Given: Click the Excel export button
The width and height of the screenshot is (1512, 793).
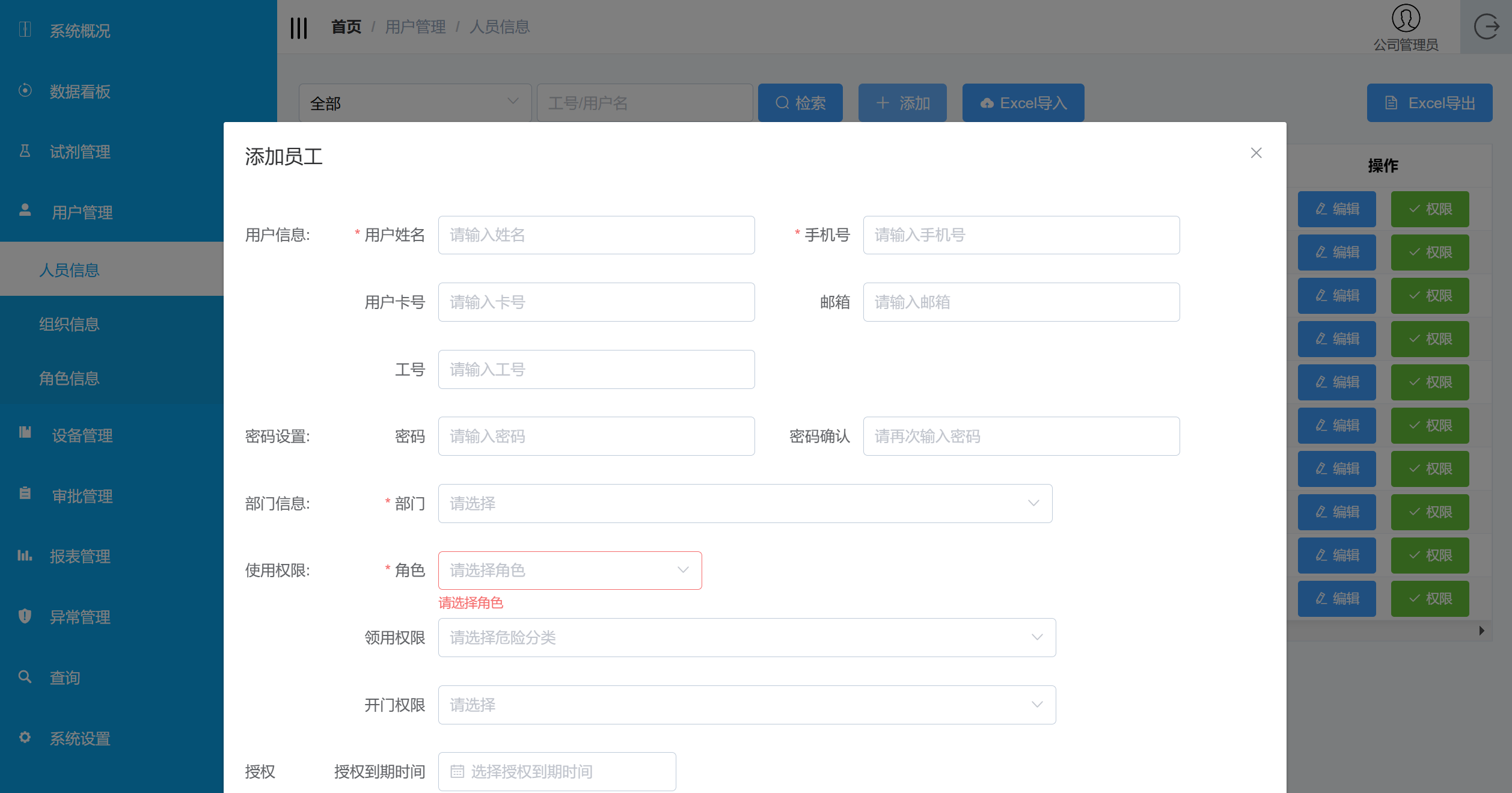Looking at the screenshot, I should (1429, 103).
